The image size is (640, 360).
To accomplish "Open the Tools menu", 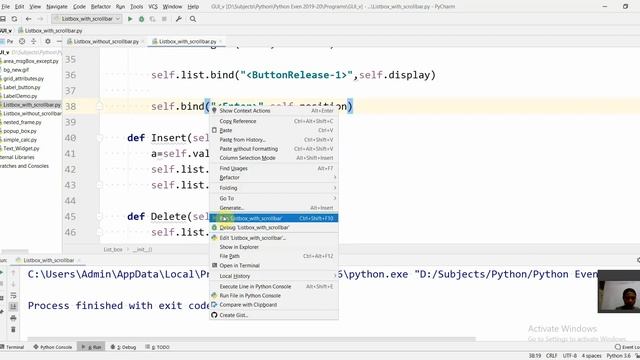I will click(136, 7).
